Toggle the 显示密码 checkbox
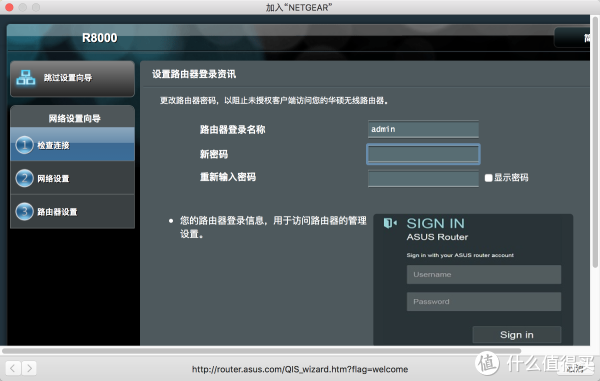 pyautogui.click(x=488, y=178)
